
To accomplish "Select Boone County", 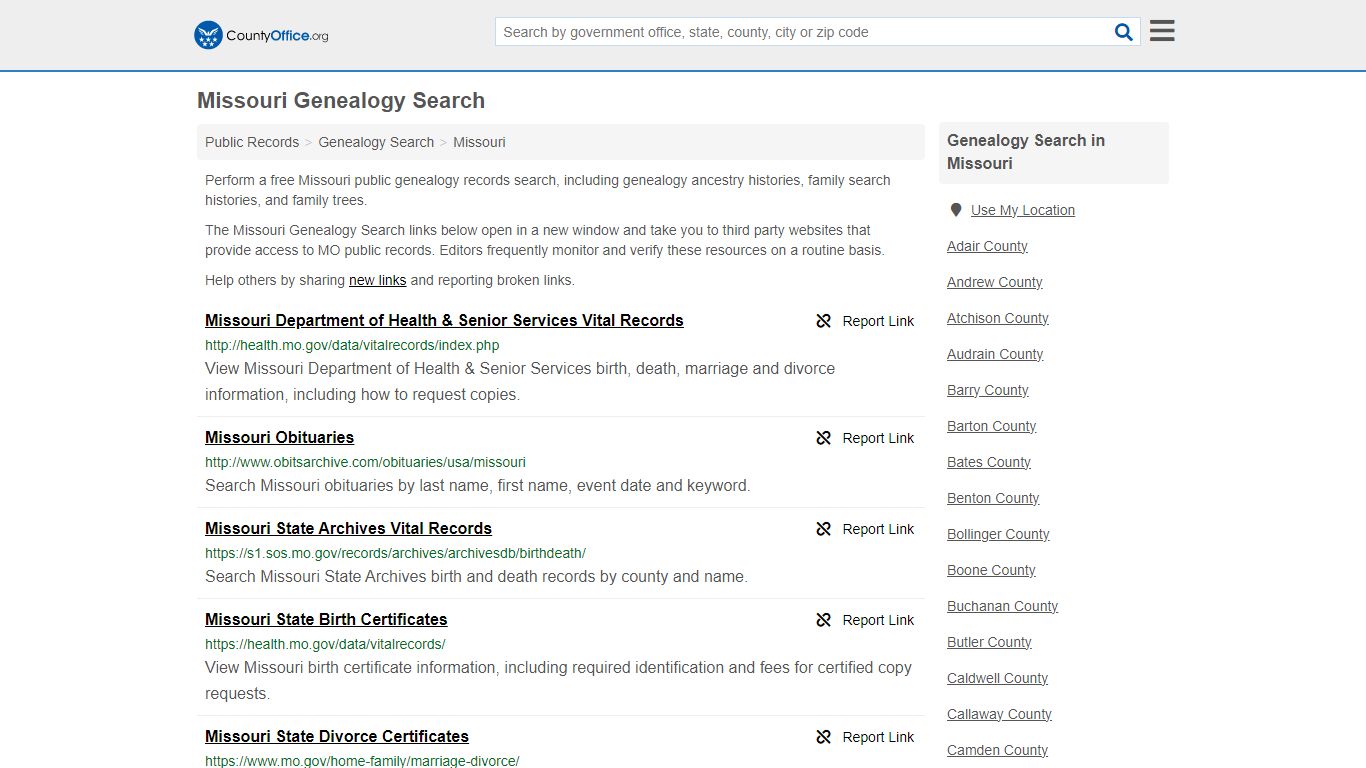I will coord(991,570).
